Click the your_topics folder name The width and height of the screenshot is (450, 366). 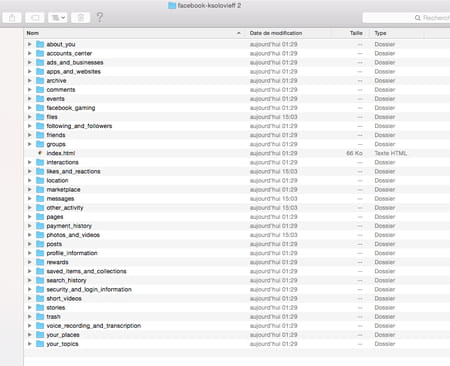point(62,344)
